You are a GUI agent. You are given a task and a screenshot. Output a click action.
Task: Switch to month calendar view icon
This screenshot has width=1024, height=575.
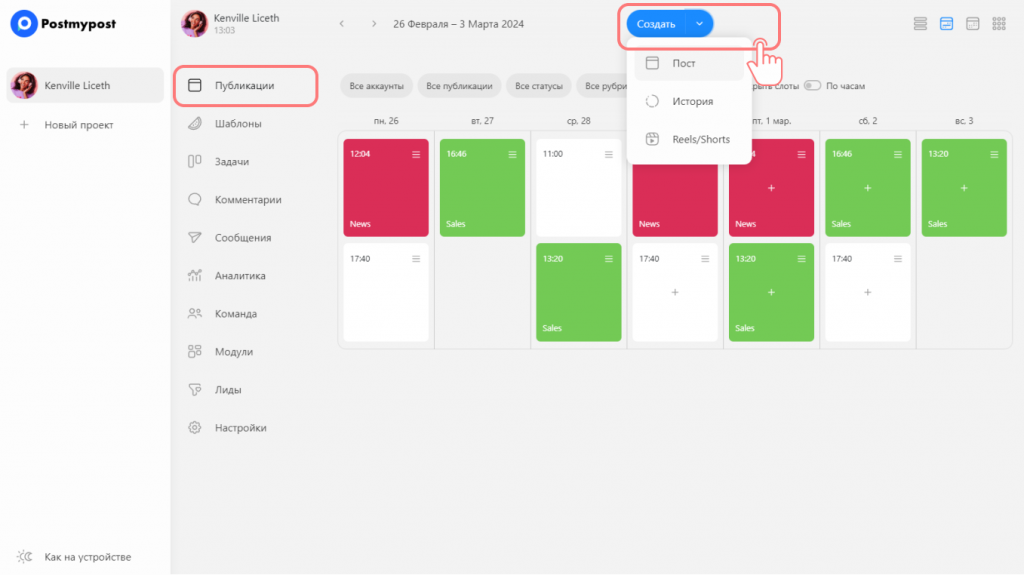pos(972,24)
